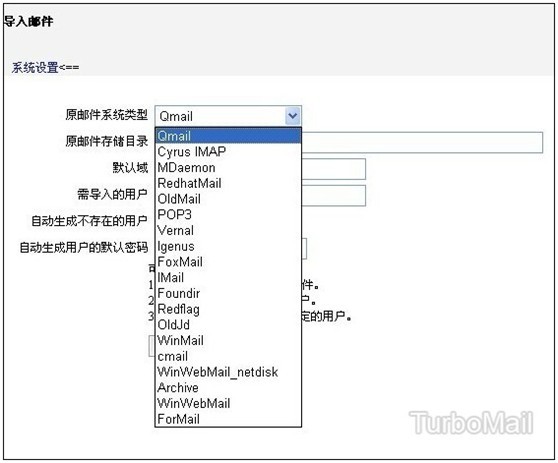Select OldMail option
Screen dimensions: 558x463
[x=228, y=199]
